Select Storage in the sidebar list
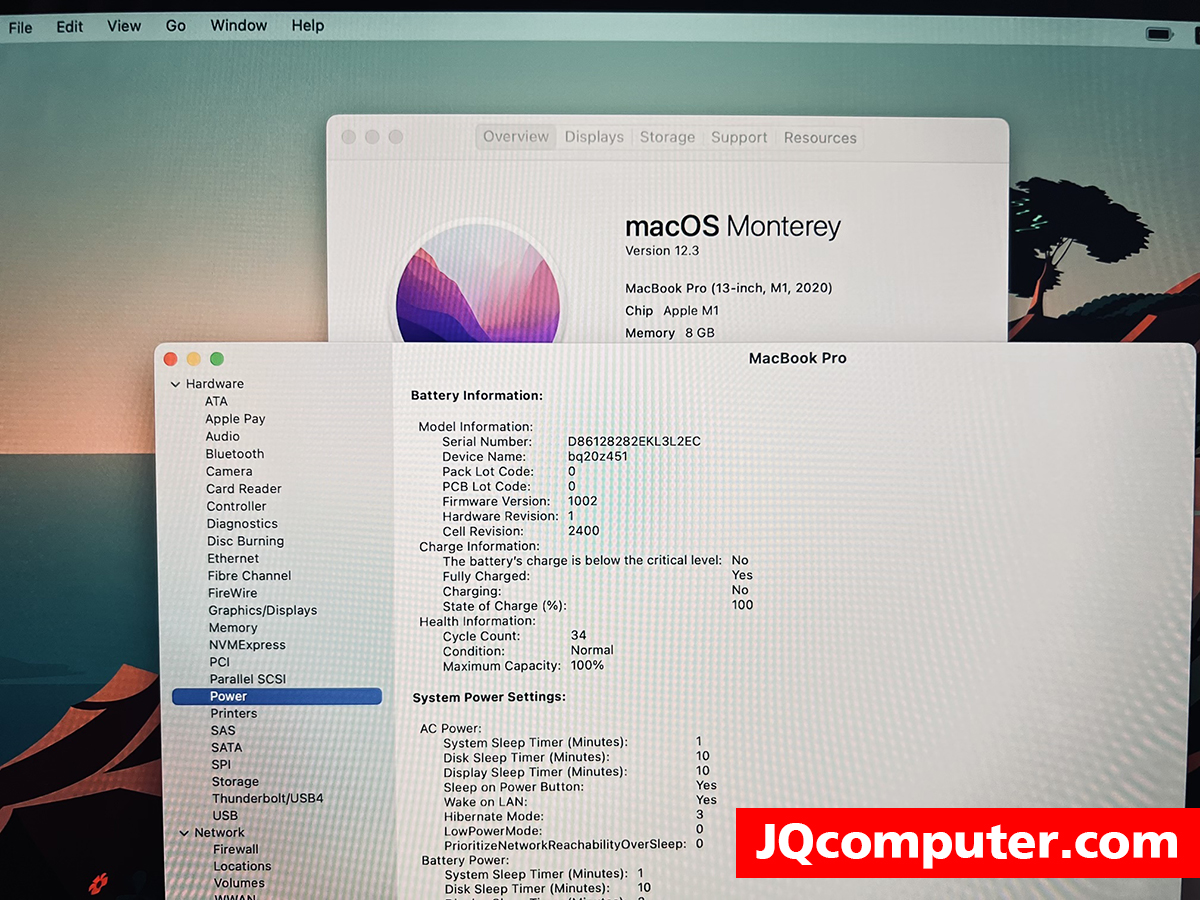The height and width of the screenshot is (900, 1200). tap(235, 782)
